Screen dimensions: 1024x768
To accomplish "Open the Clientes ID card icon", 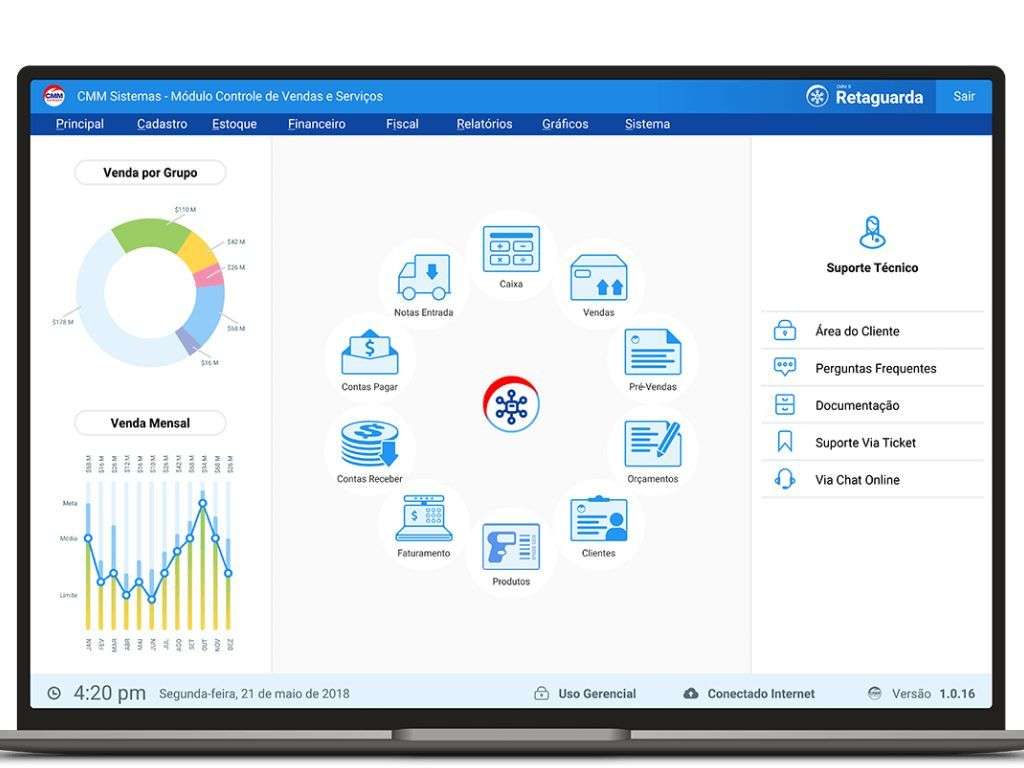I will 598,519.
